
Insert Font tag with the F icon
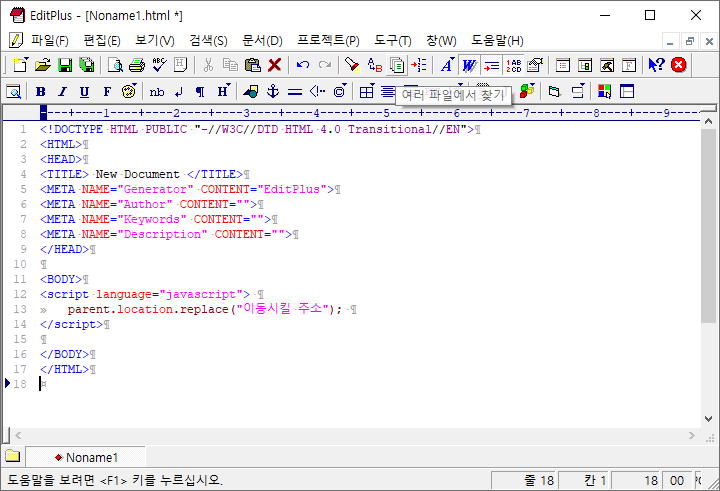coord(107,92)
